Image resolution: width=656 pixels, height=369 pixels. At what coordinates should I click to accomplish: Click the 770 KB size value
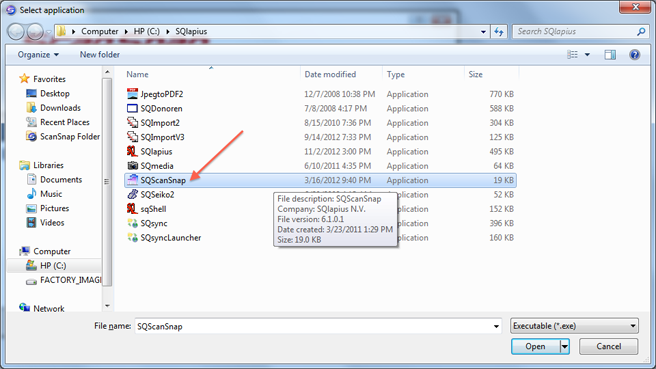501,94
